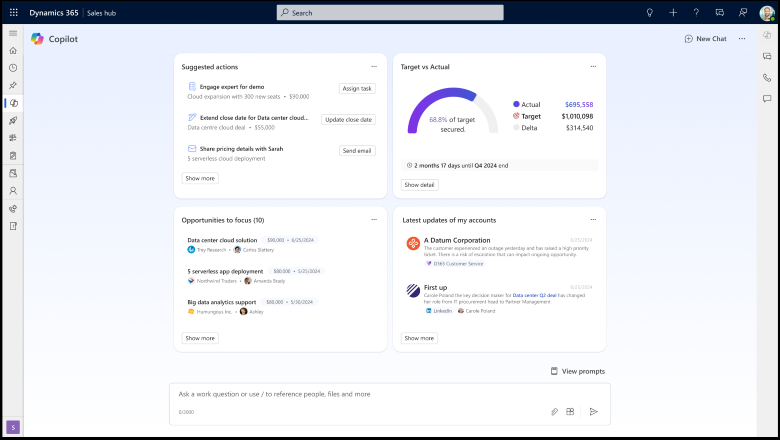
Task: Click the Actual legend purple dot
Action: click(x=516, y=104)
